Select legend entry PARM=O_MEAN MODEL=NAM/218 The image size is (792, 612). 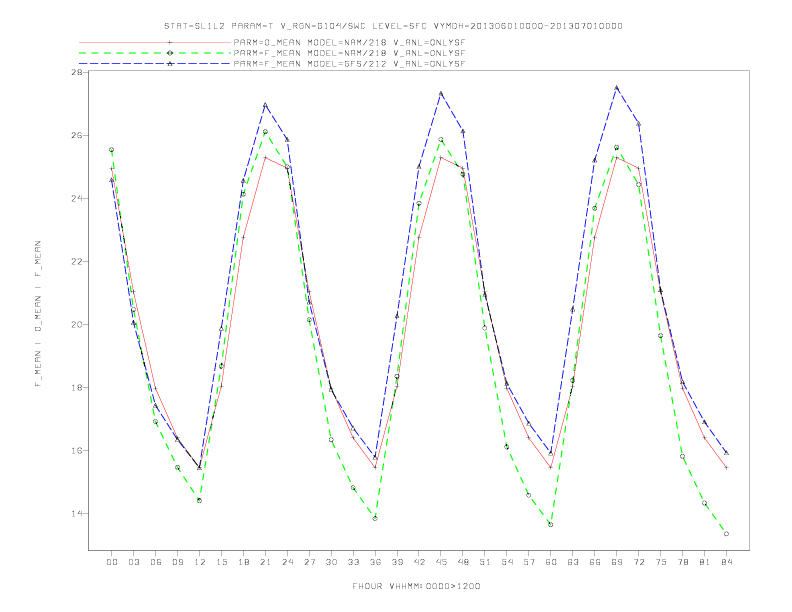tap(349, 42)
